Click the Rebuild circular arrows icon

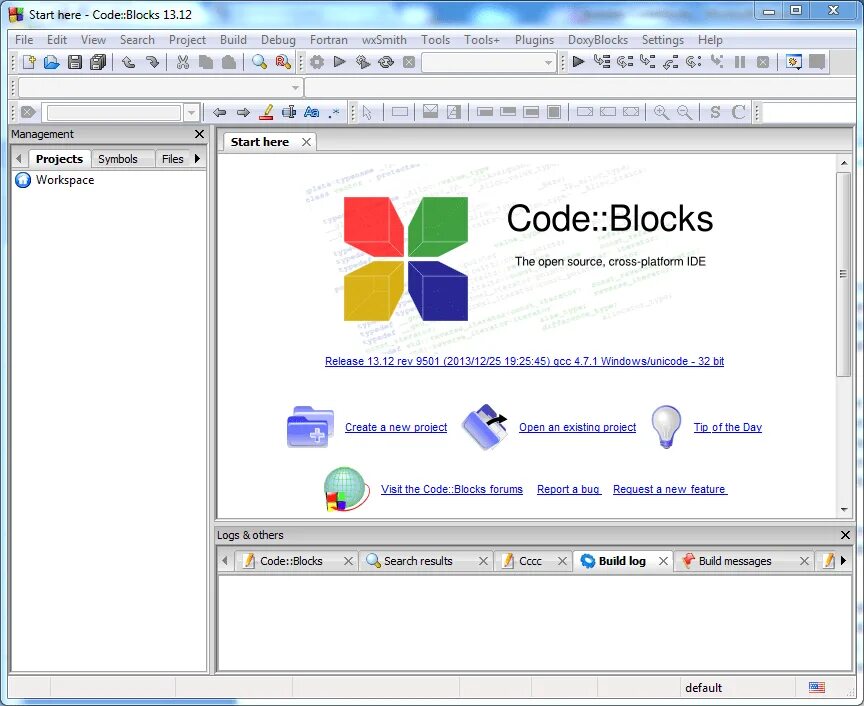tap(386, 62)
